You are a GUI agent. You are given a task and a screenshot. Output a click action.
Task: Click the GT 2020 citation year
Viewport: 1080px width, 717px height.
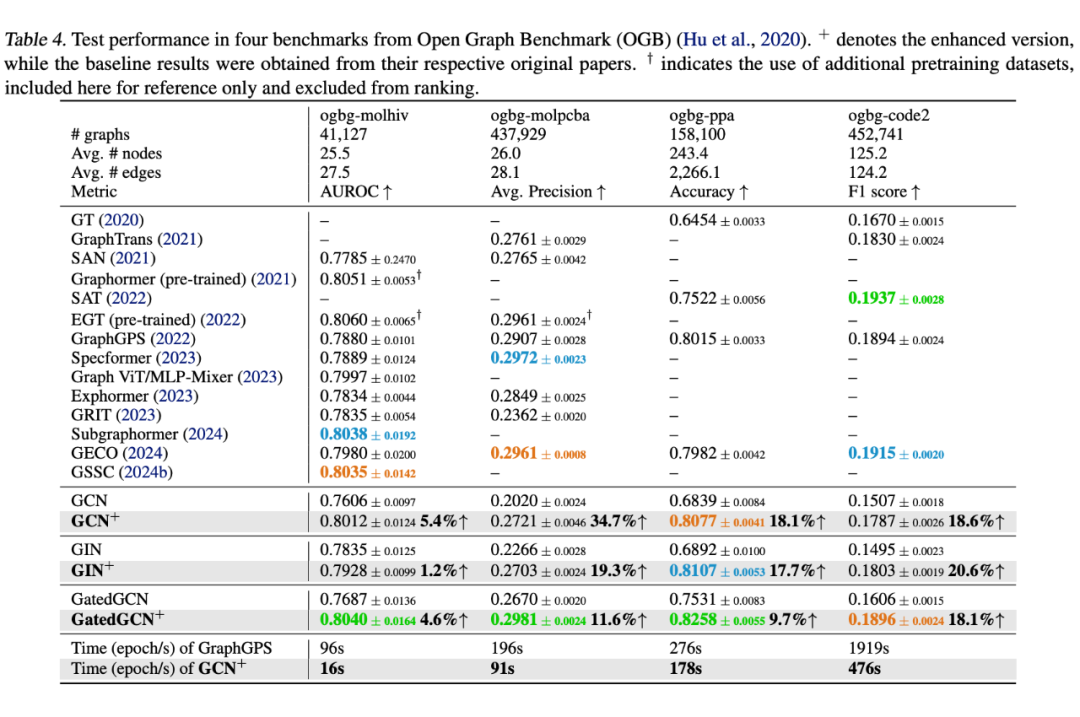[121, 220]
